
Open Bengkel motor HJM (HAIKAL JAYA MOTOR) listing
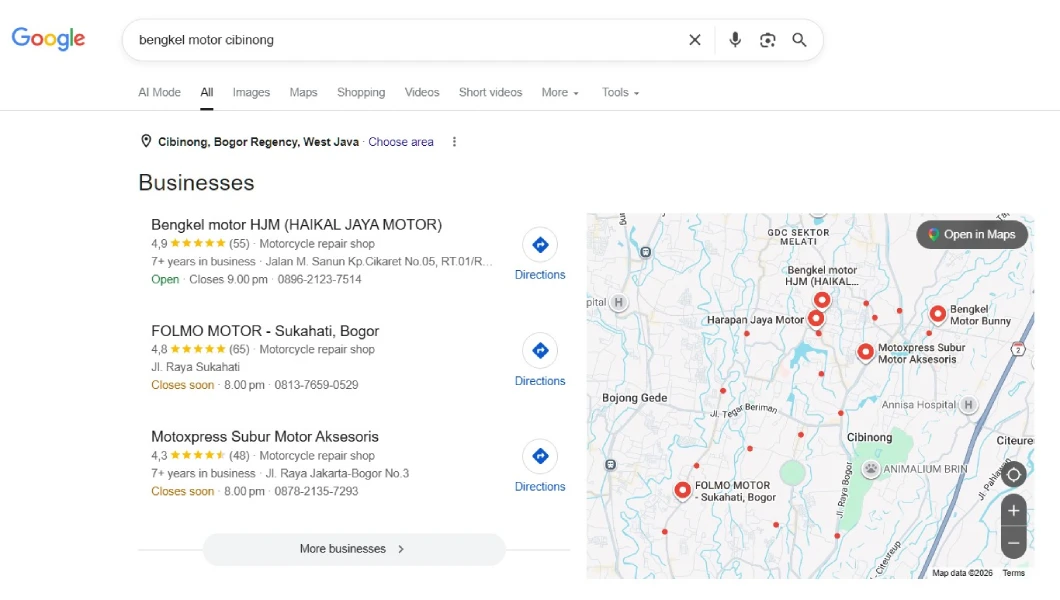[296, 224]
